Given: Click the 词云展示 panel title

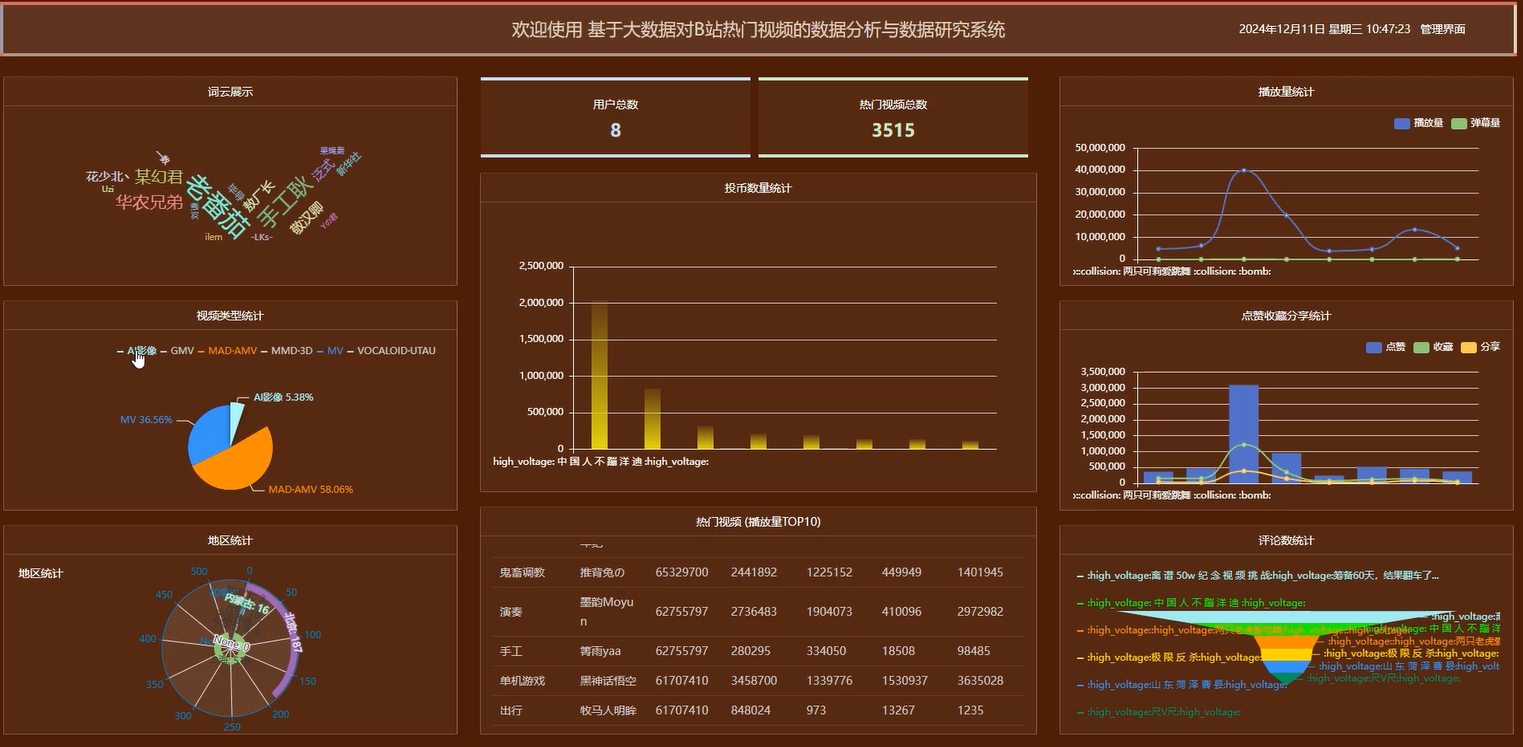Looking at the screenshot, I should click(230, 92).
